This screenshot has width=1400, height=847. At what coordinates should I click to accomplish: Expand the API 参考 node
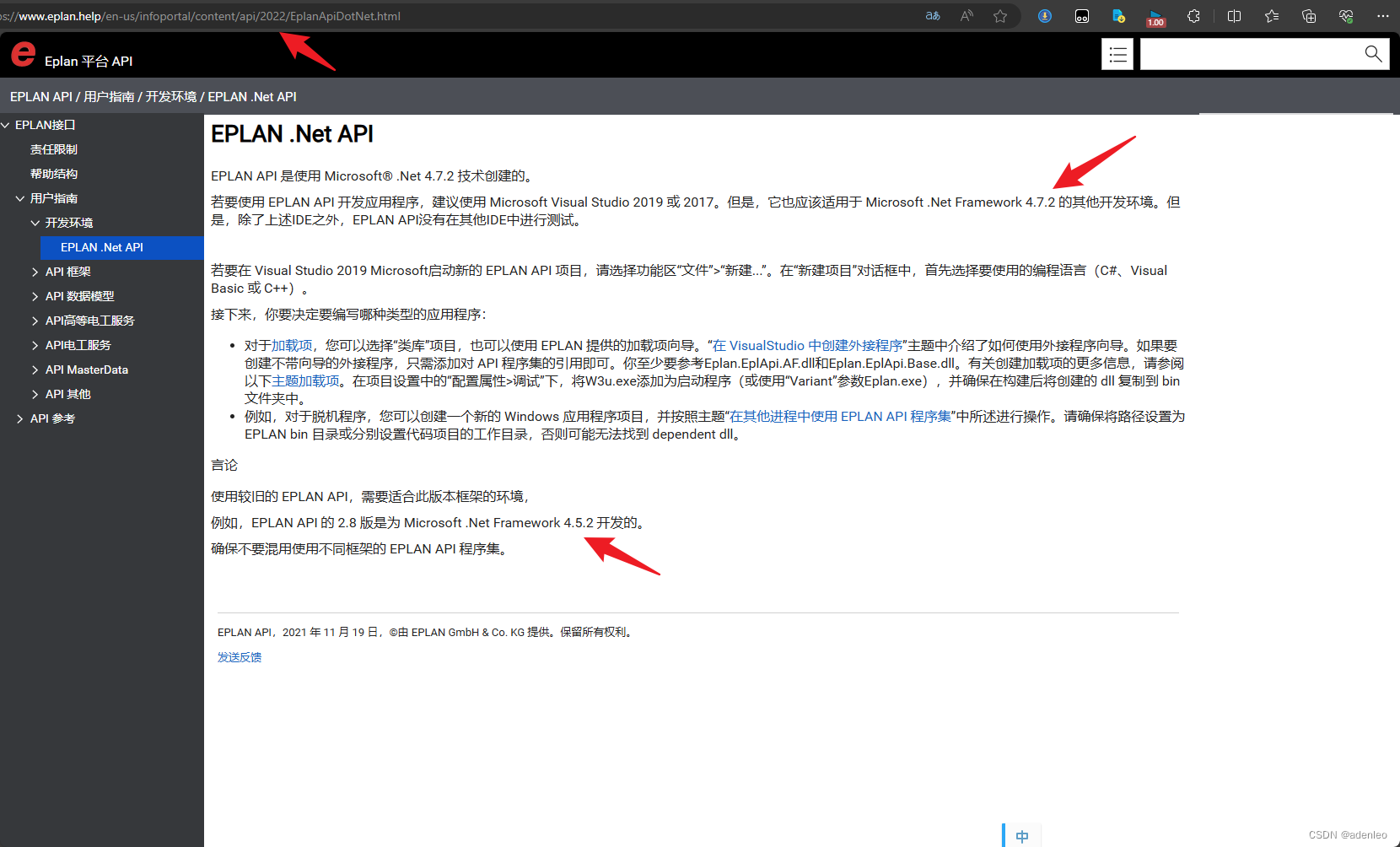point(20,418)
